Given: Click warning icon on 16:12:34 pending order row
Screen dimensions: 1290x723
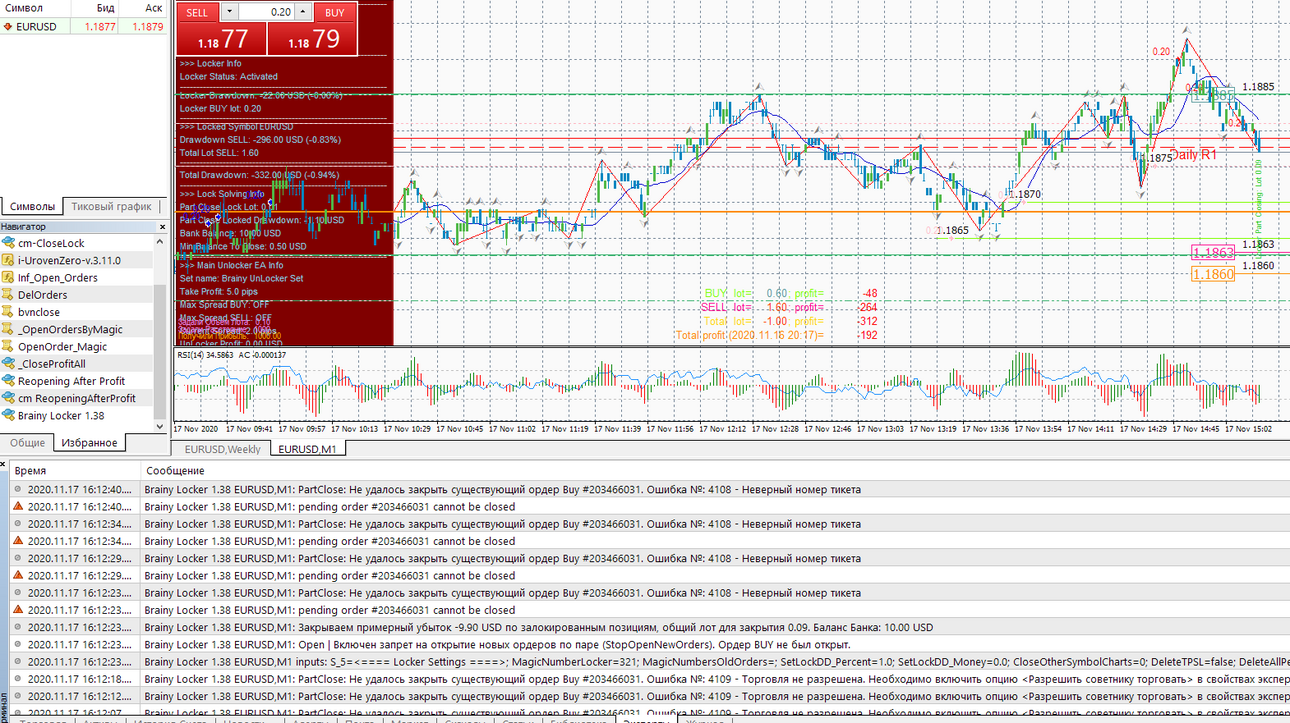Looking at the screenshot, I should tap(18, 541).
